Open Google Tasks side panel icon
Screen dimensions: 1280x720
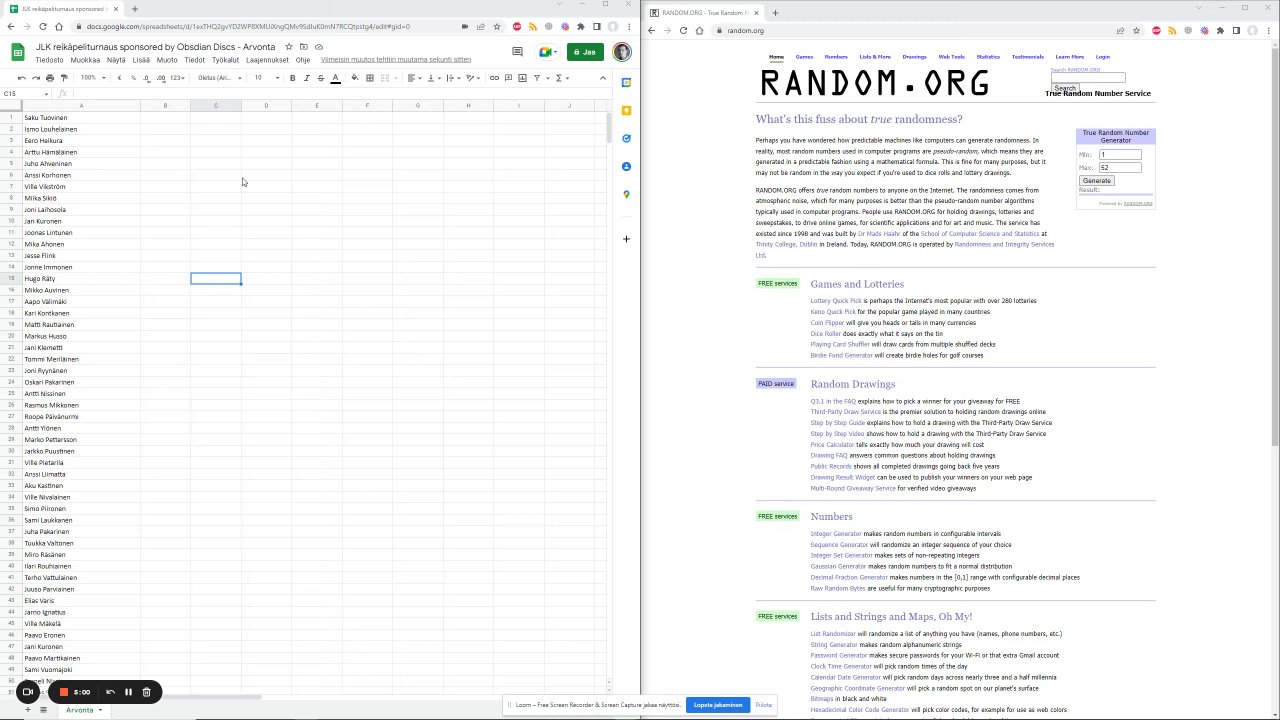click(x=626, y=138)
